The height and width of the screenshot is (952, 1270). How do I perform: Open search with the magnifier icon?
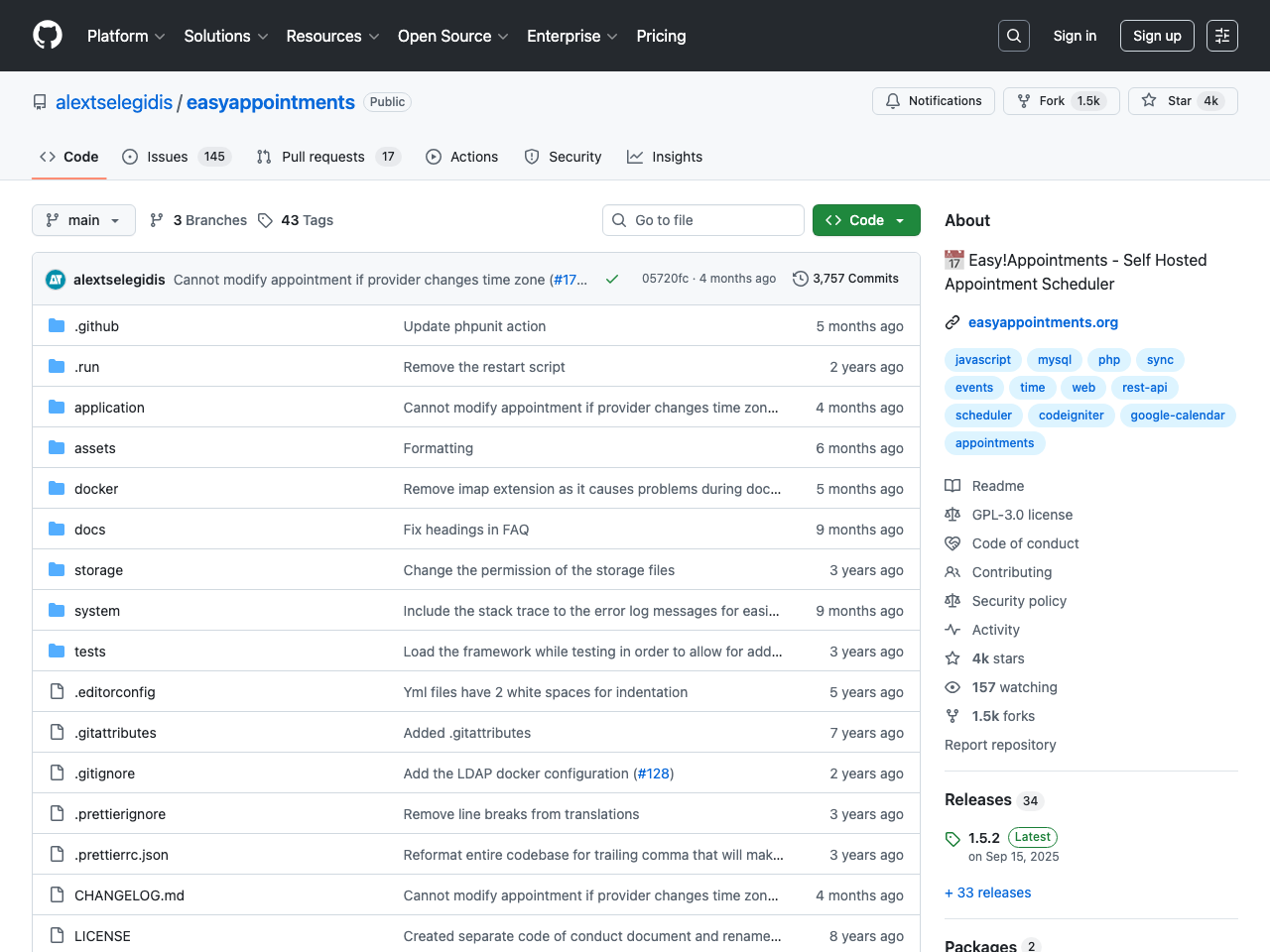pyautogui.click(x=1013, y=36)
